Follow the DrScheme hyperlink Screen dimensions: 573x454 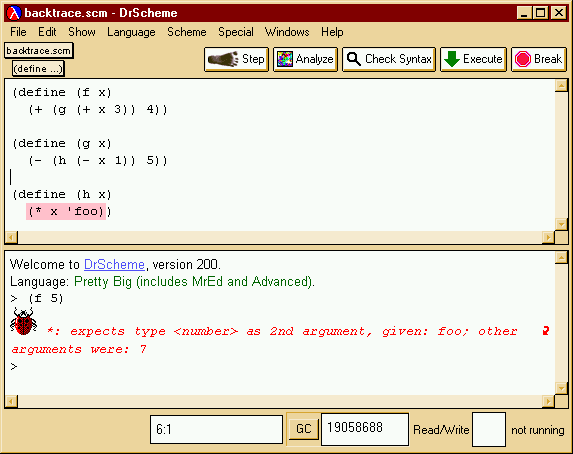[114, 264]
